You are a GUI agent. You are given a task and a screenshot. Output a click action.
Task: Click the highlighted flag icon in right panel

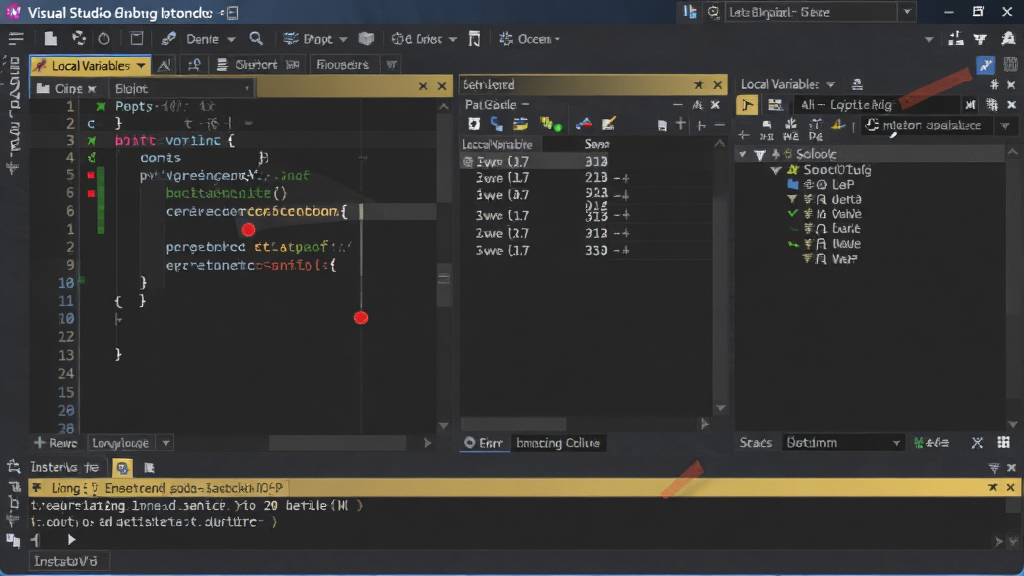[x=747, y=104]
